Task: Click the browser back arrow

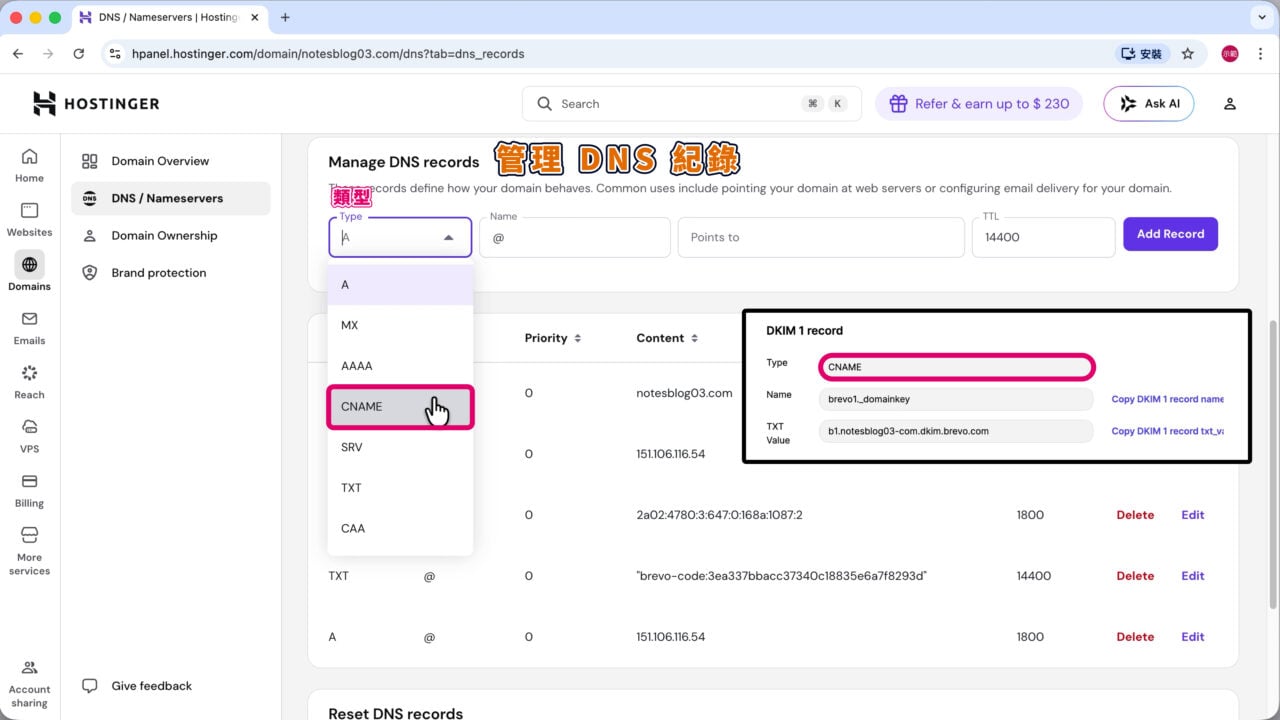Action: click(18, 54)
